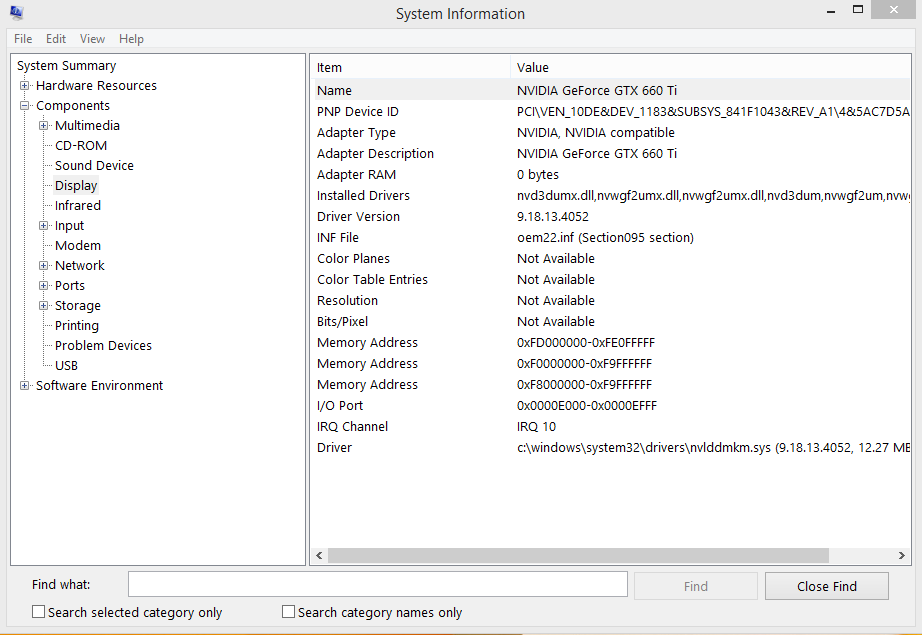The image size is (922, 635).
Task: Select the INF File row
Action: [611, 238]
